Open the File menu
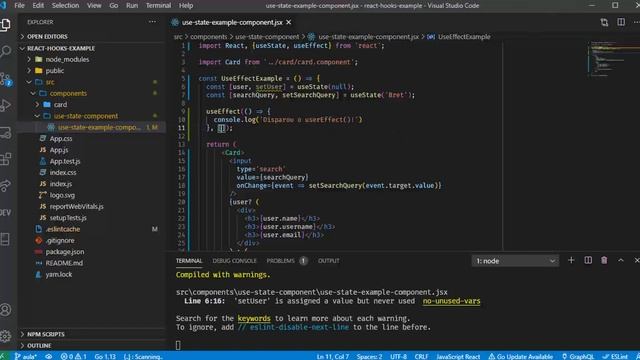Screen dimensions: 640x360 coord(19,5)
